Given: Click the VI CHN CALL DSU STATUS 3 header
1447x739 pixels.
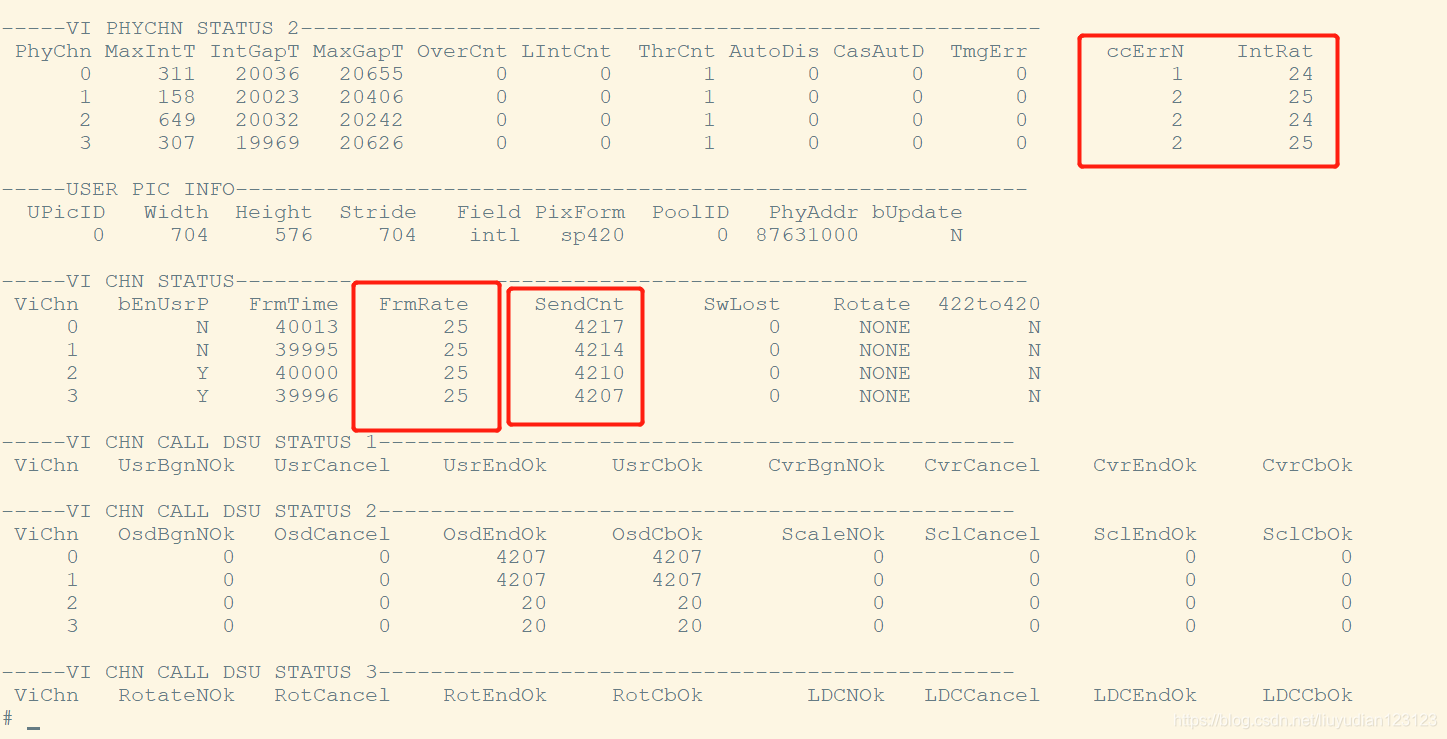Looking at the screenshot, I should (x=222, y=672).
